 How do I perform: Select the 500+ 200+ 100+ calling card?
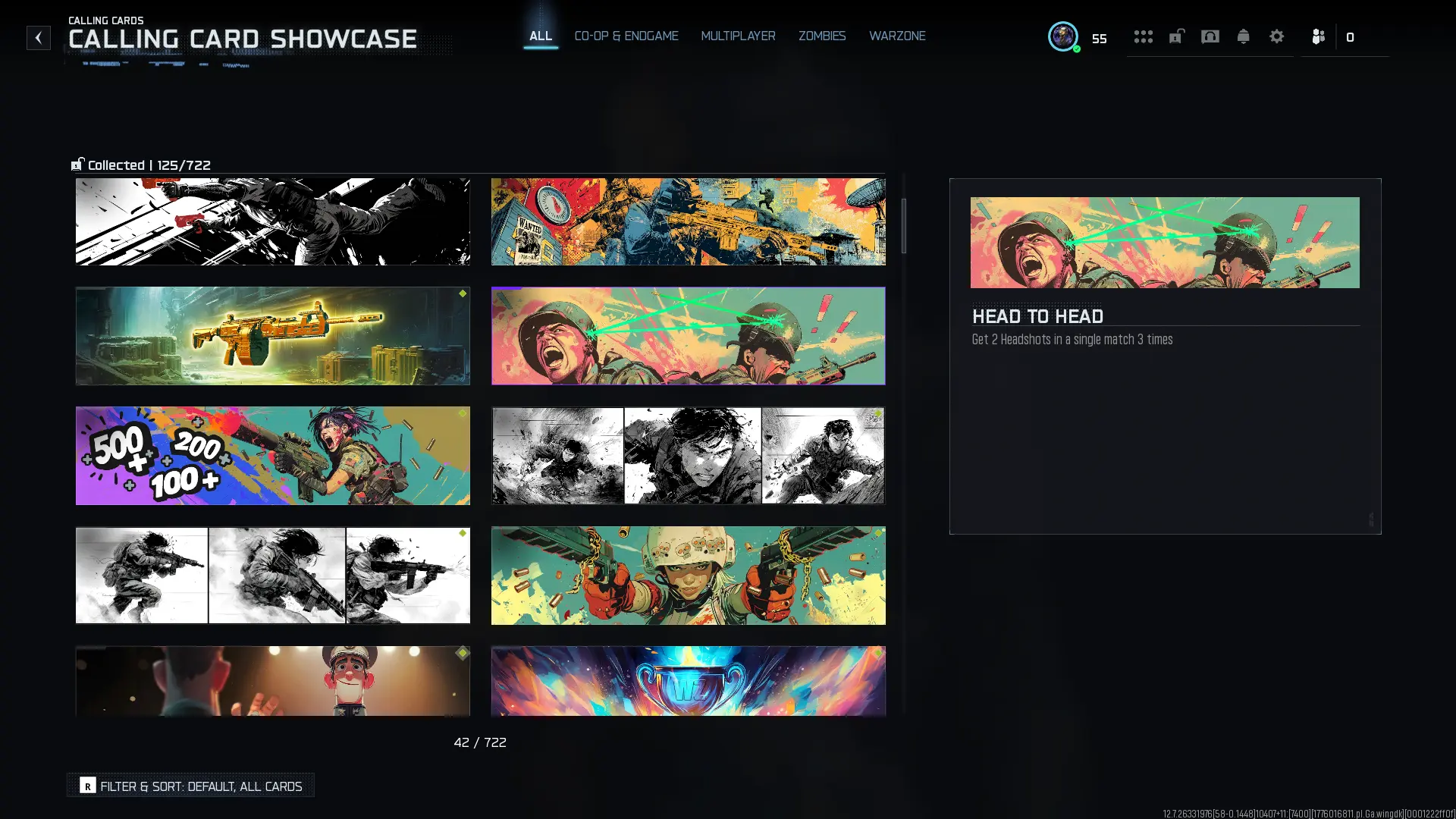pyautogui.click(x=272, y=455)
